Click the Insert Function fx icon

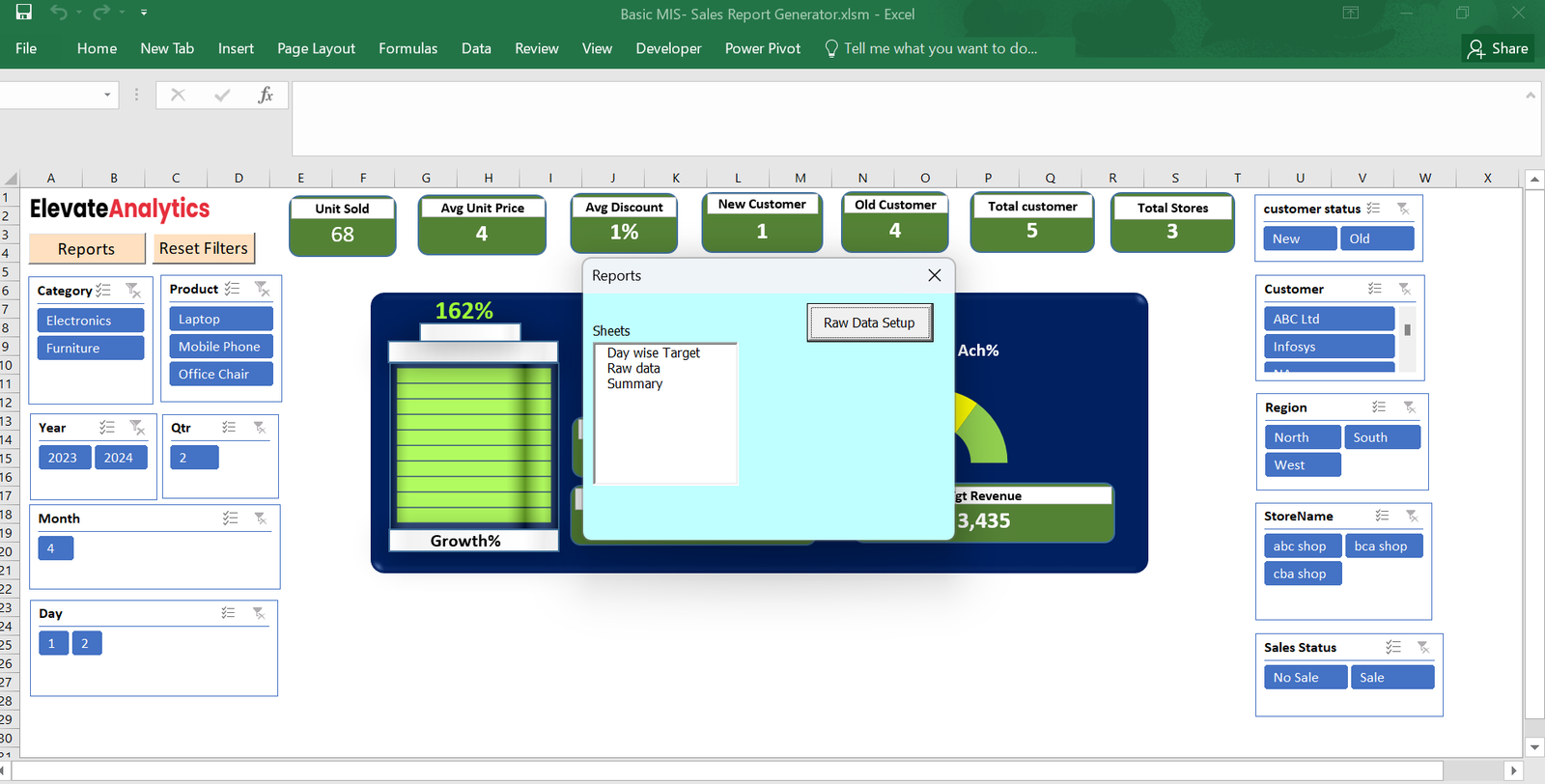click(266, 95)
